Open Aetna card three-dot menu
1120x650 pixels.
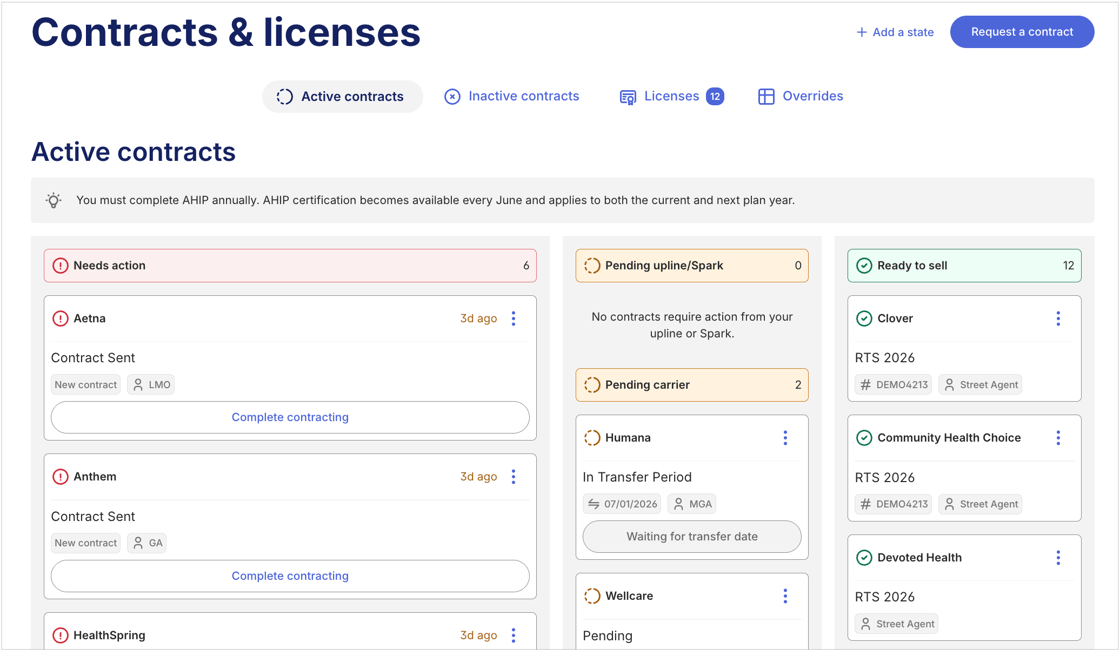click(514, 319)
